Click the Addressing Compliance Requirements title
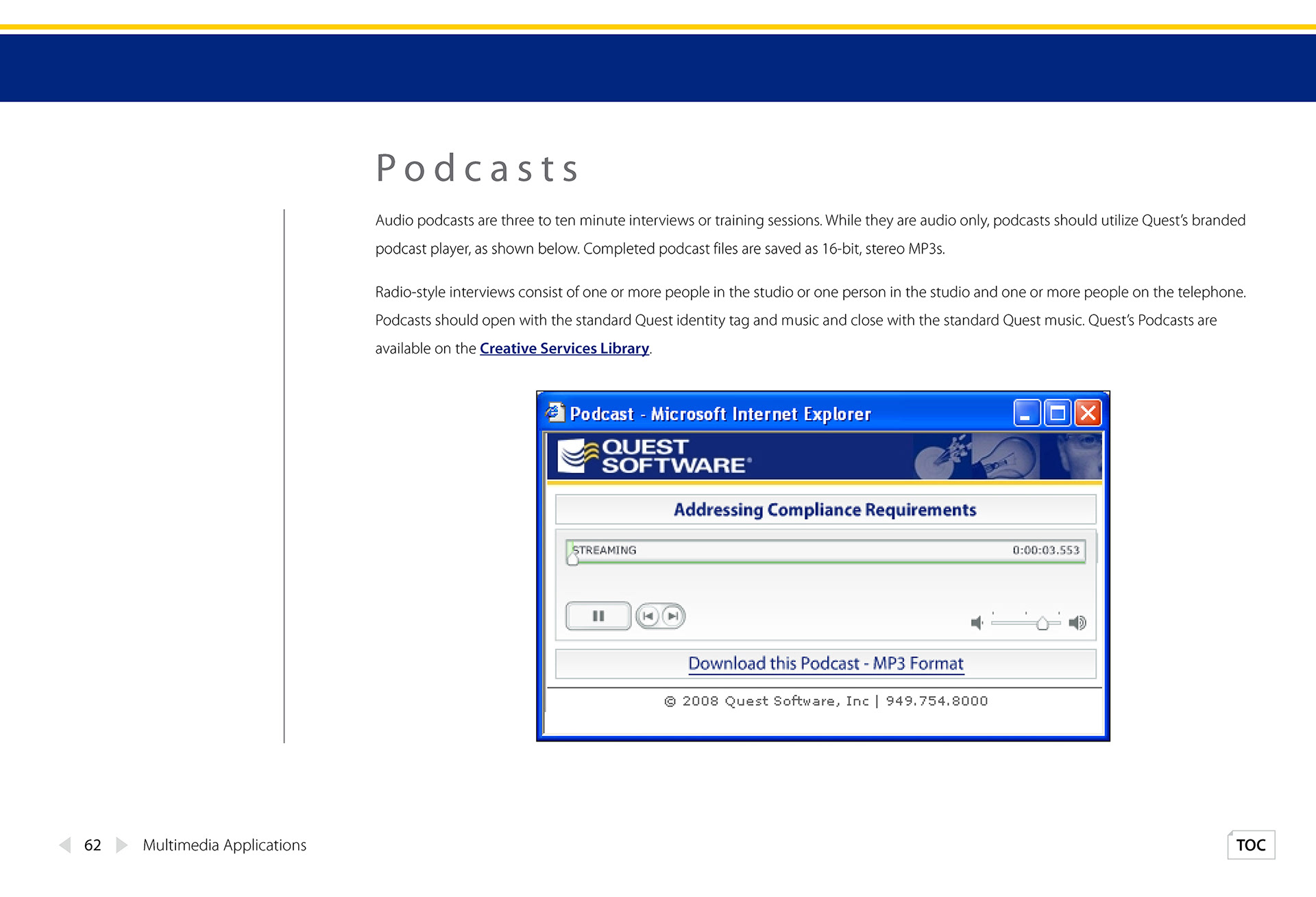The width and height of the screenshot is (1316, 897). point(825,510)
